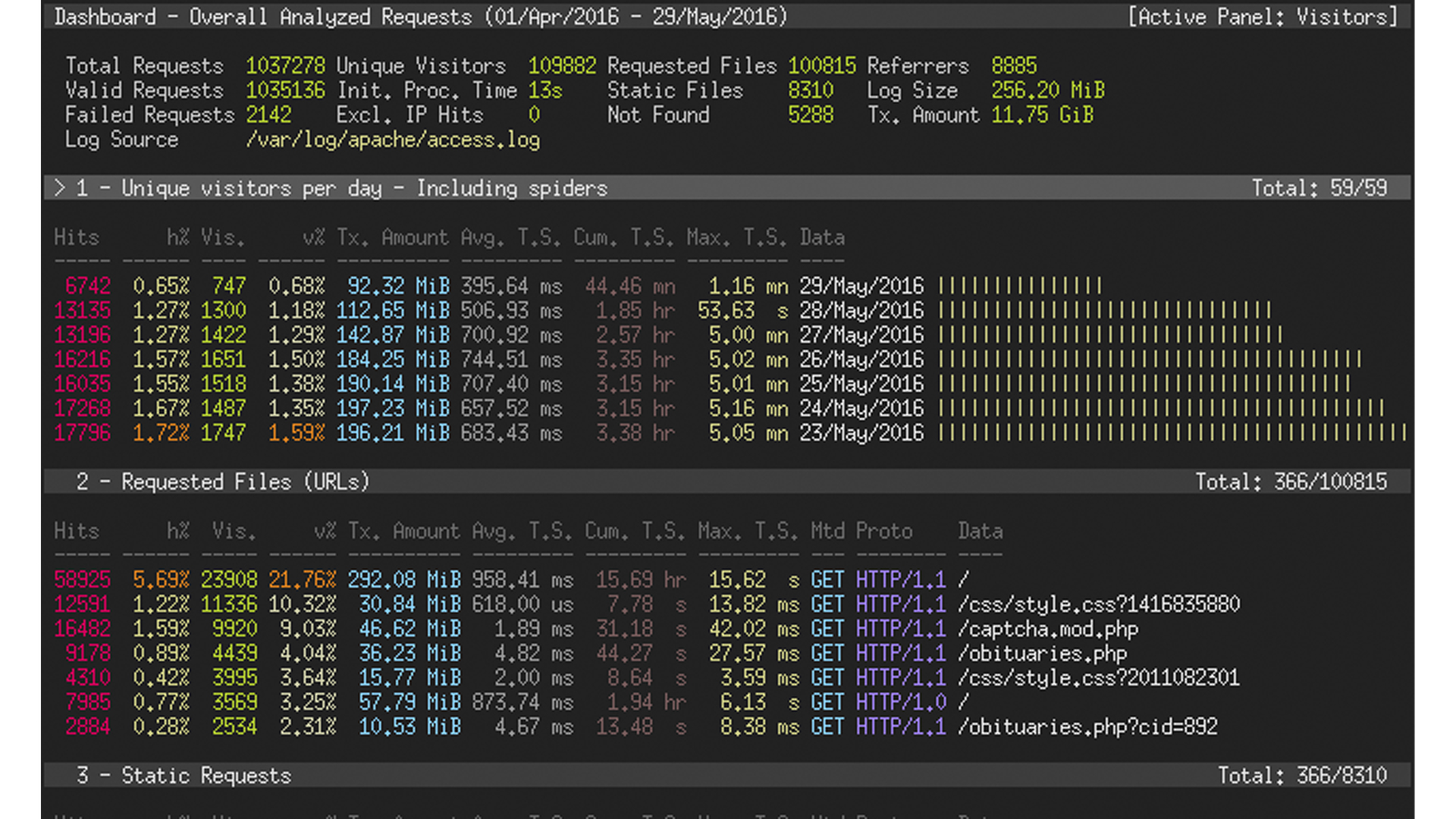
Task: Click the /obituaries.php?cid=892 entry
Action: tap(1087, 727)
